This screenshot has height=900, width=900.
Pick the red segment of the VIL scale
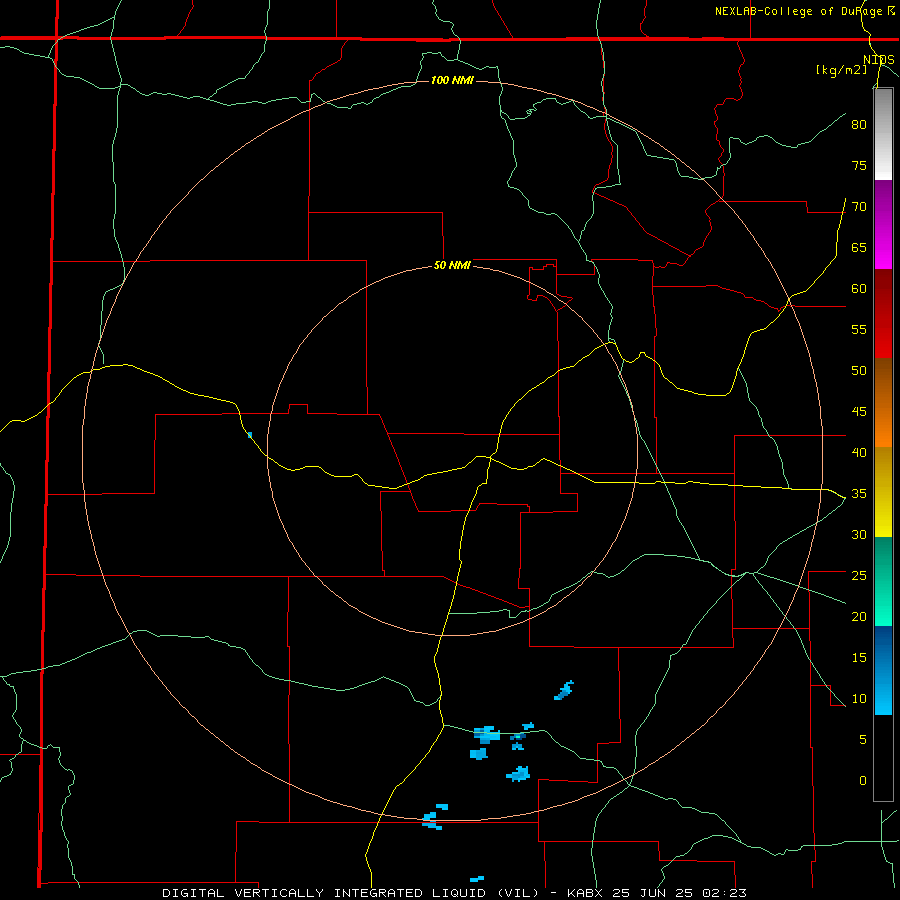tap(883, 313)
